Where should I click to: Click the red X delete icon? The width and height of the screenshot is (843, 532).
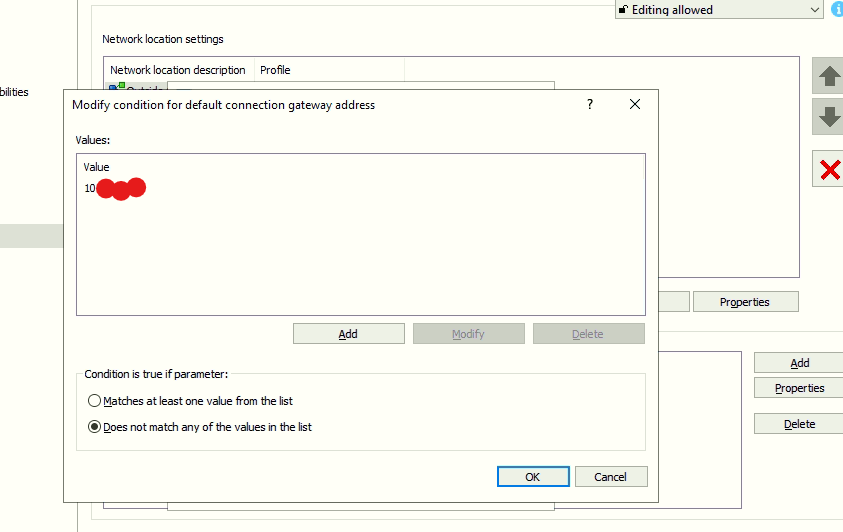pos(828,170)
